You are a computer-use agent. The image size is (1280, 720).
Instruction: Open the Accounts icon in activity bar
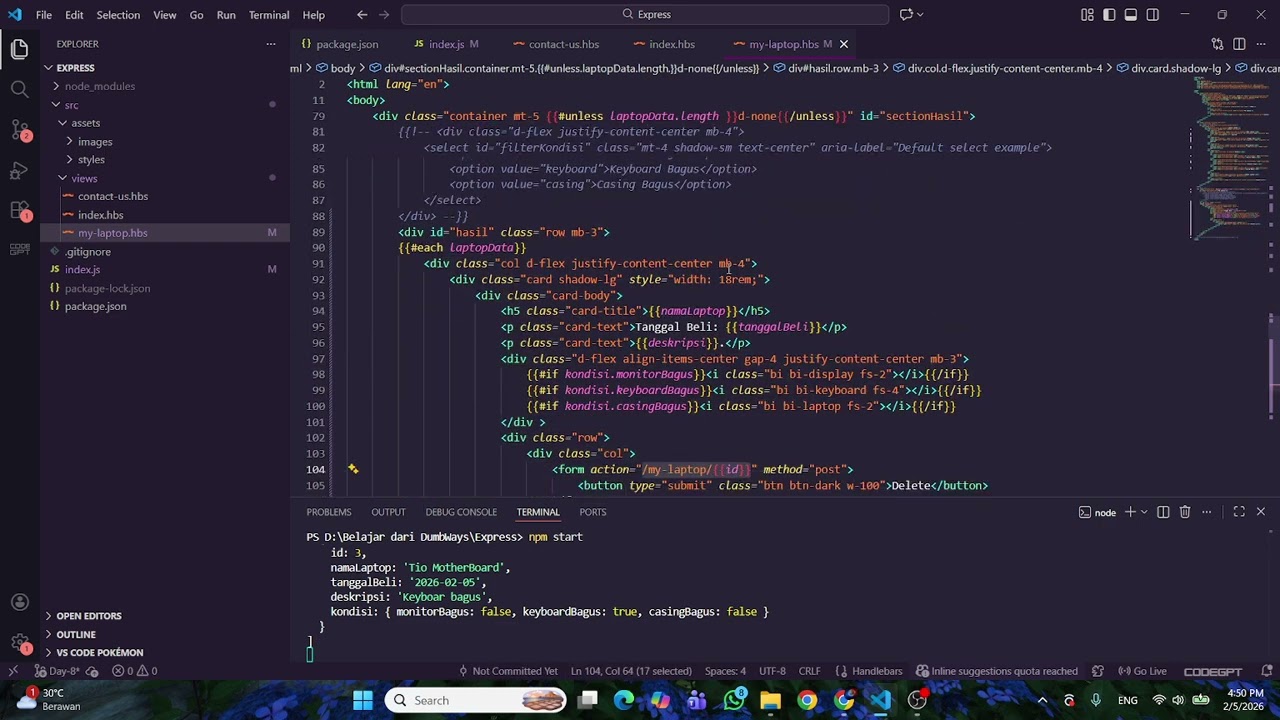click(20, 602)
